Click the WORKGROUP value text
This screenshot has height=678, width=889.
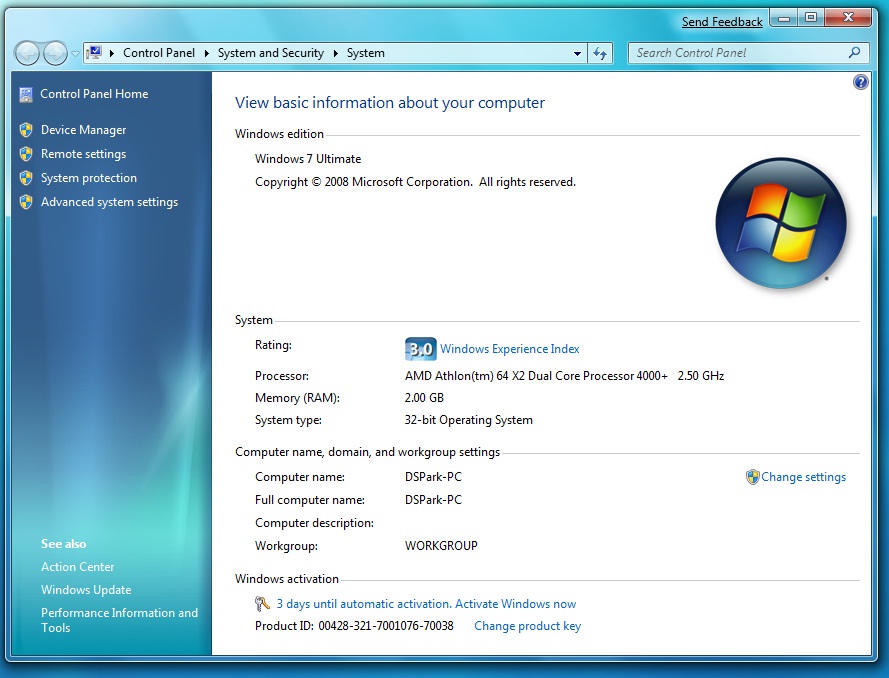(x=441, y=545)
